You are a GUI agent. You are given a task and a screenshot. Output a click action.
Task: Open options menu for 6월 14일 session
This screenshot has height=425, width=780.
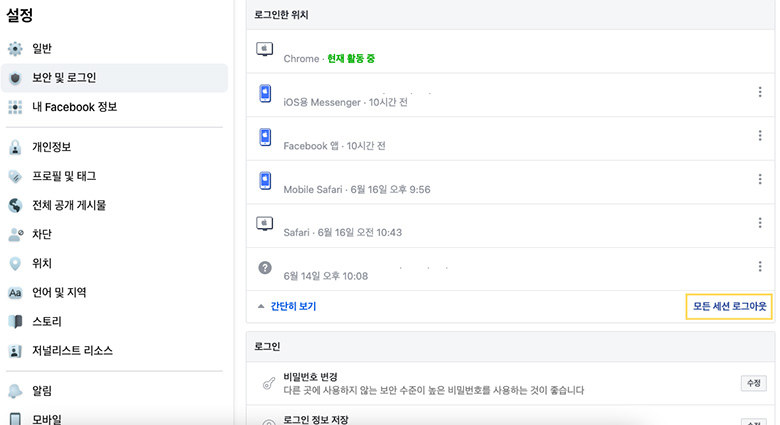pos(760,267)
